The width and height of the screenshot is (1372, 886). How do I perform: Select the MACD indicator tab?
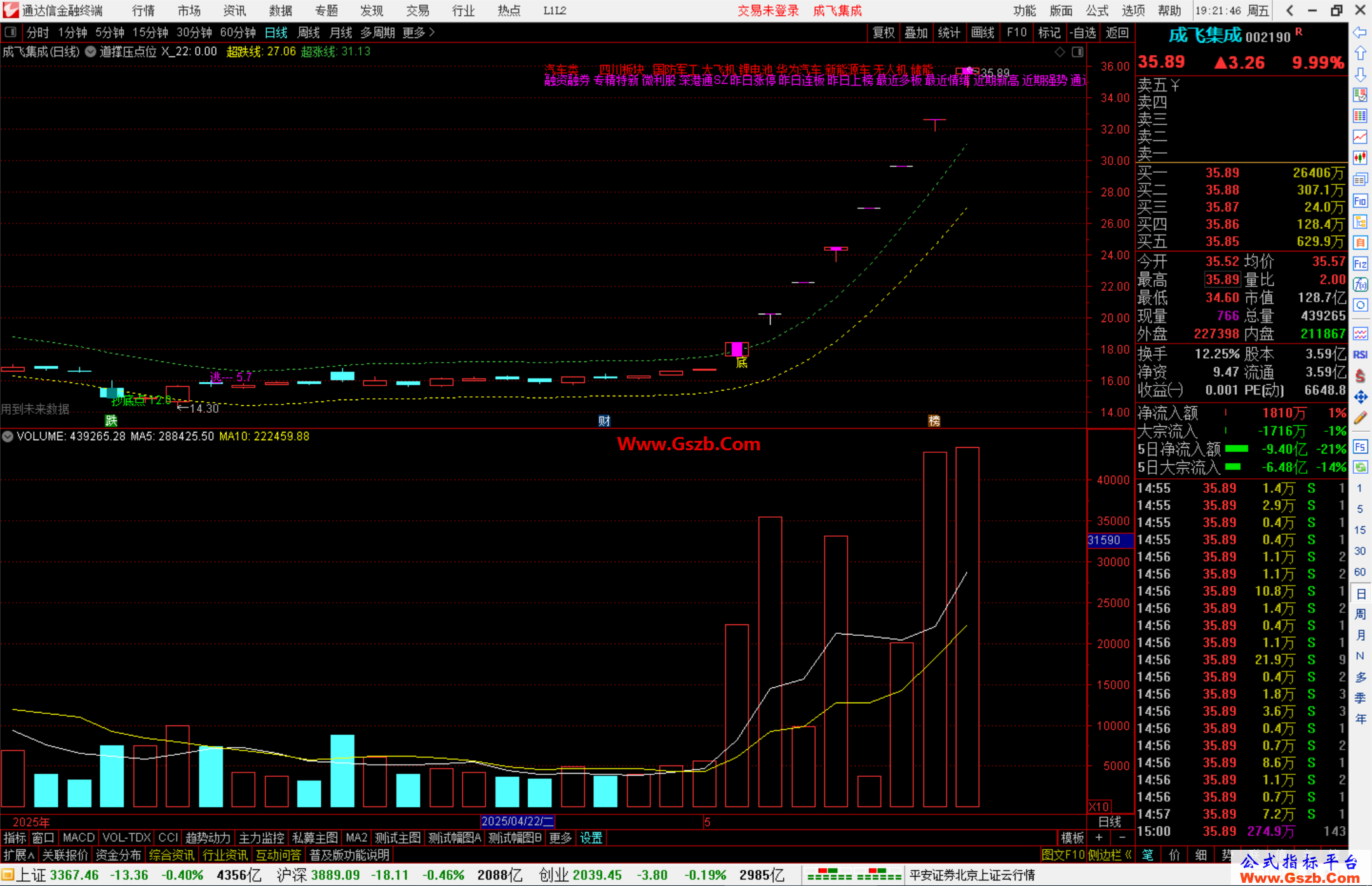(78, 838)
